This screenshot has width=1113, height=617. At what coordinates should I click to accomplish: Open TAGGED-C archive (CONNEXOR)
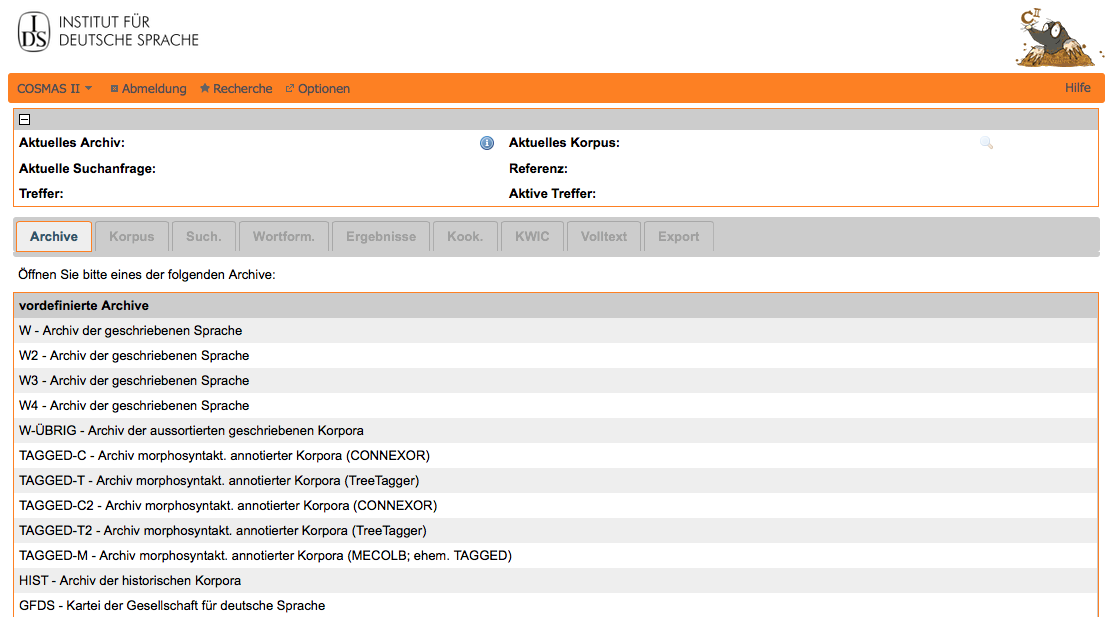556,455
